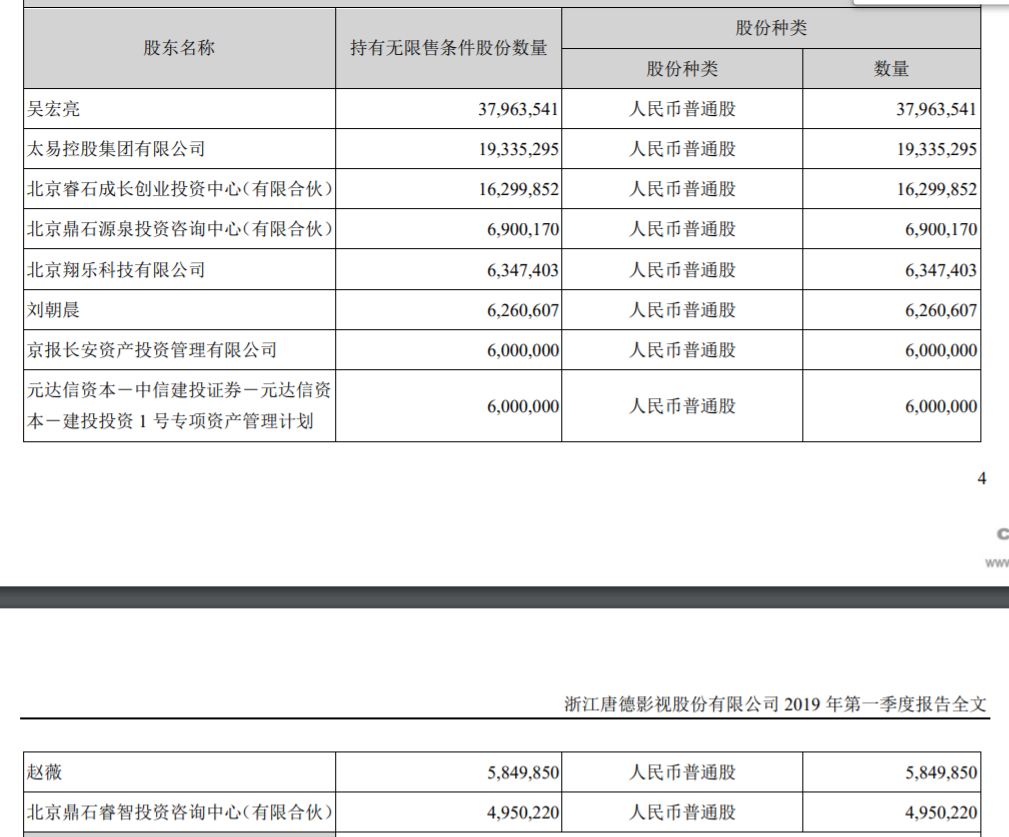Click 人民币普通股 in 赵薇's row
Screen dimensions: 1009x837
682,772
